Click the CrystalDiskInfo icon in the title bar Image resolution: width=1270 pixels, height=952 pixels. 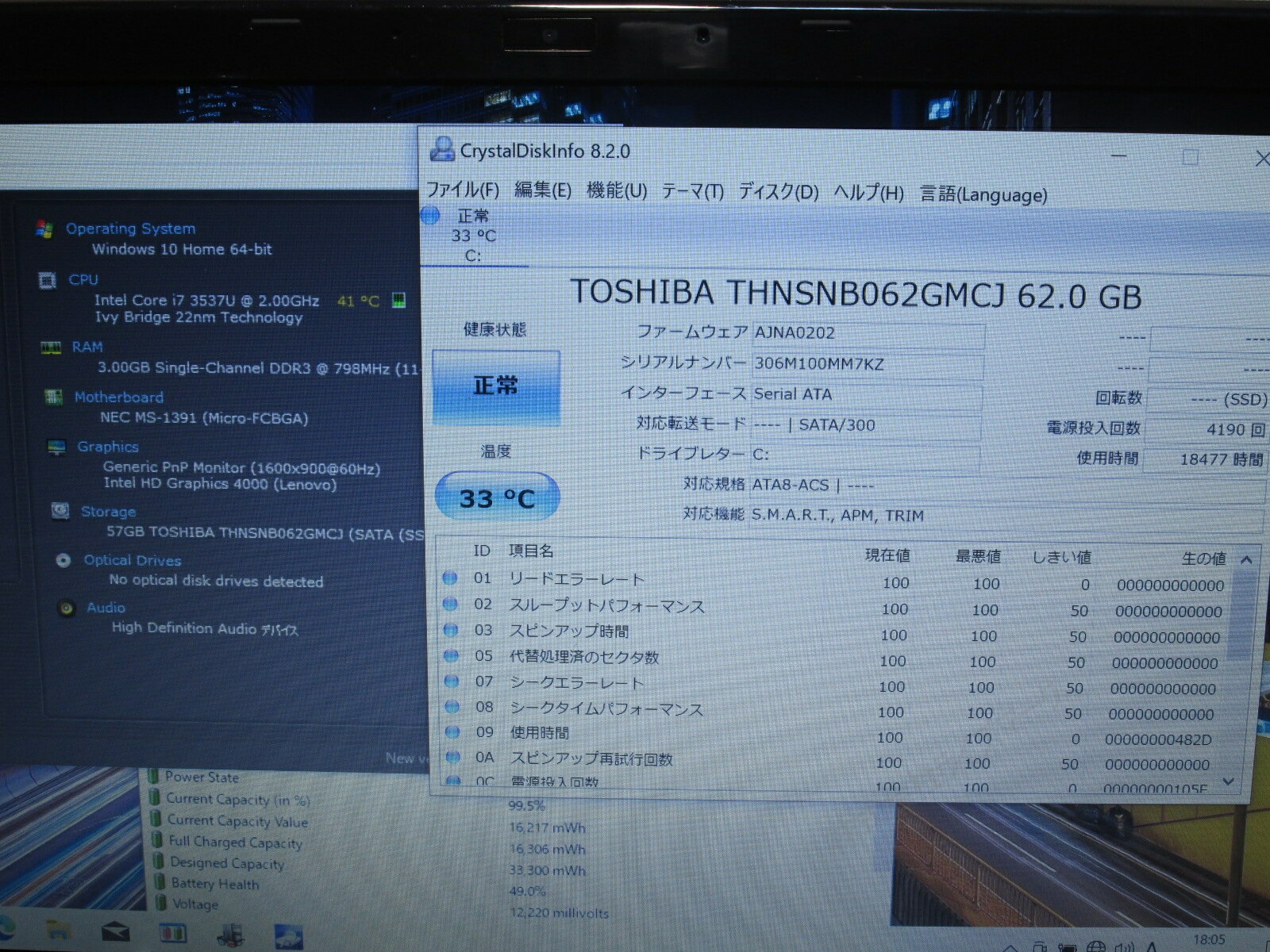pos(441,148)
